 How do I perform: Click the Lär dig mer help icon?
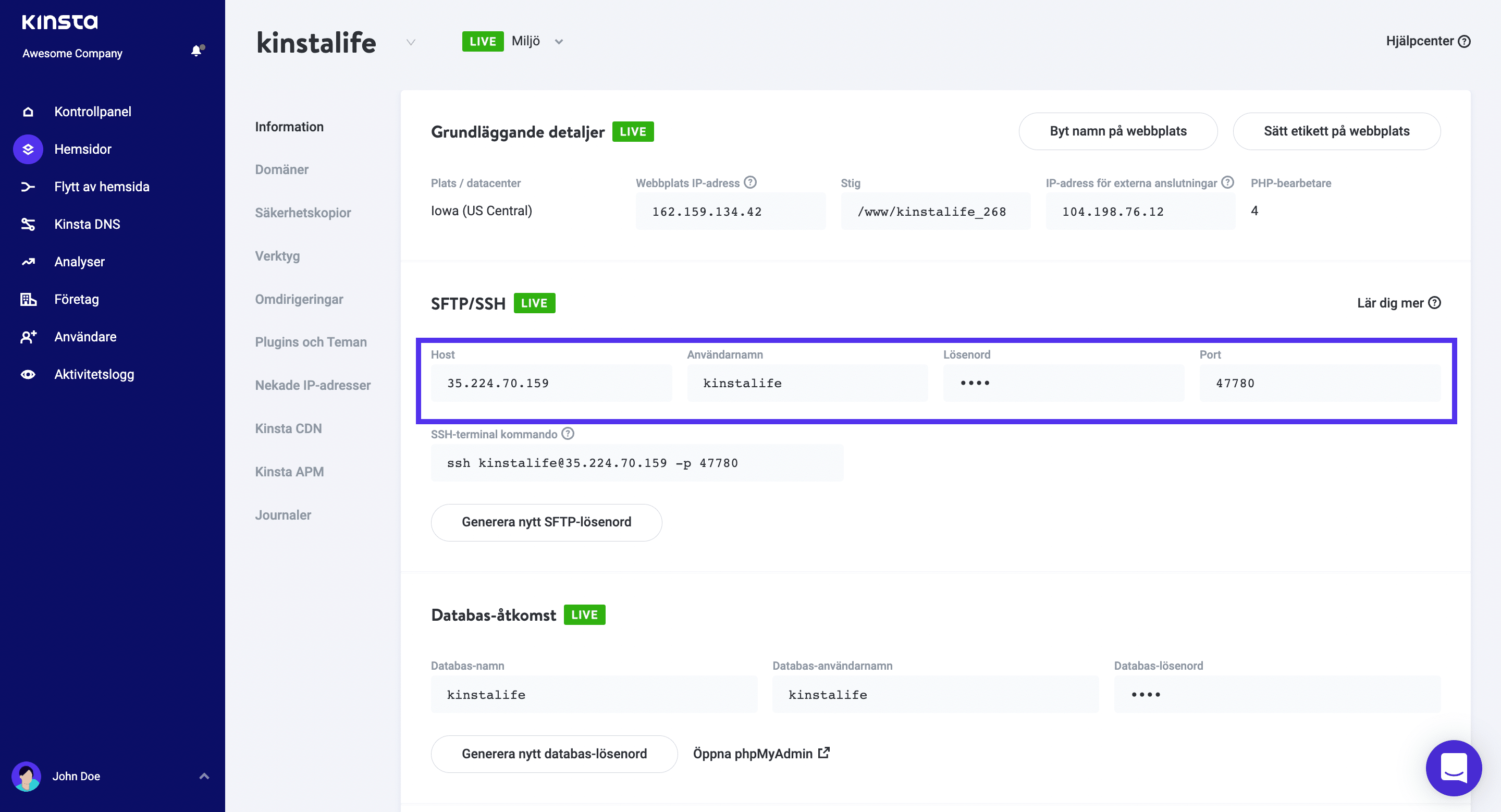click(1435, 303)
